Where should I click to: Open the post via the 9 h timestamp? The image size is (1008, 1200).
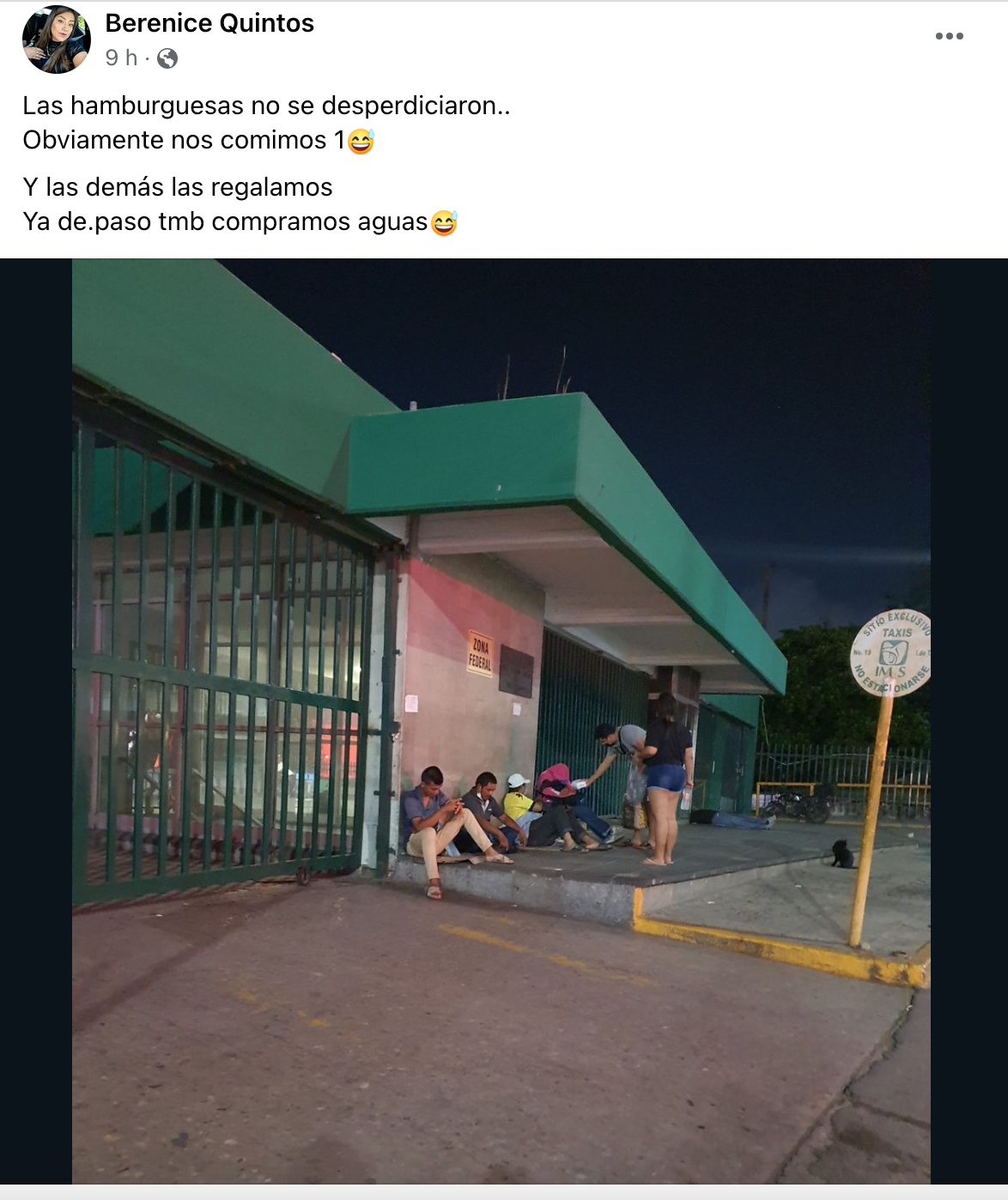(121, 58)
